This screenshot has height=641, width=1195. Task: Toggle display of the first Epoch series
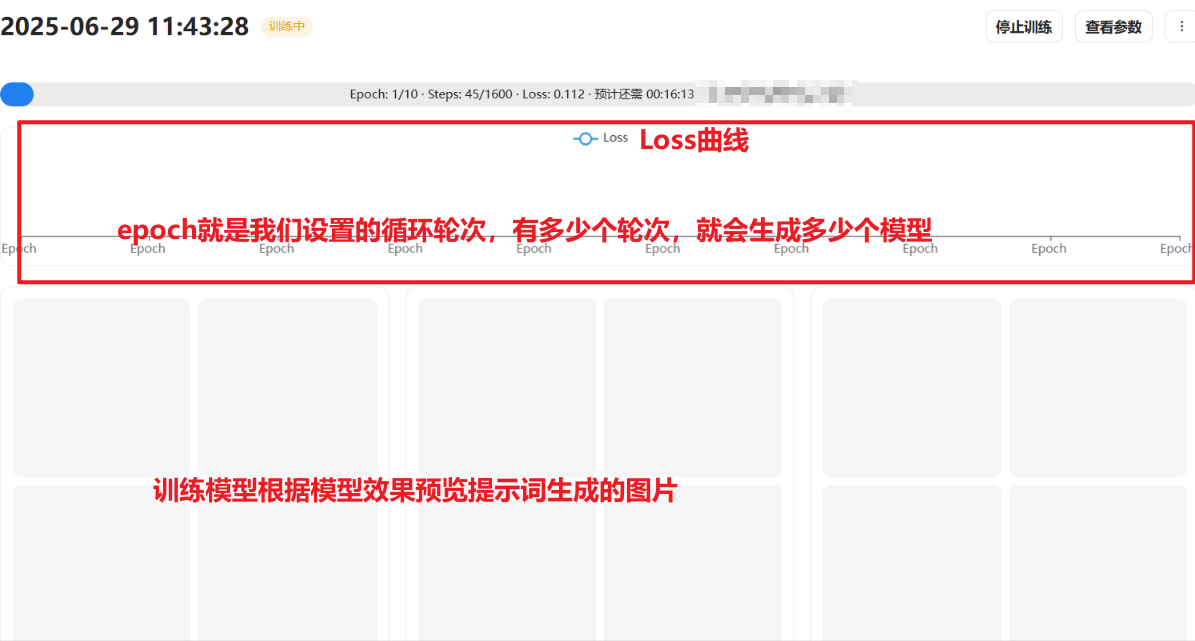pos(19,248)
